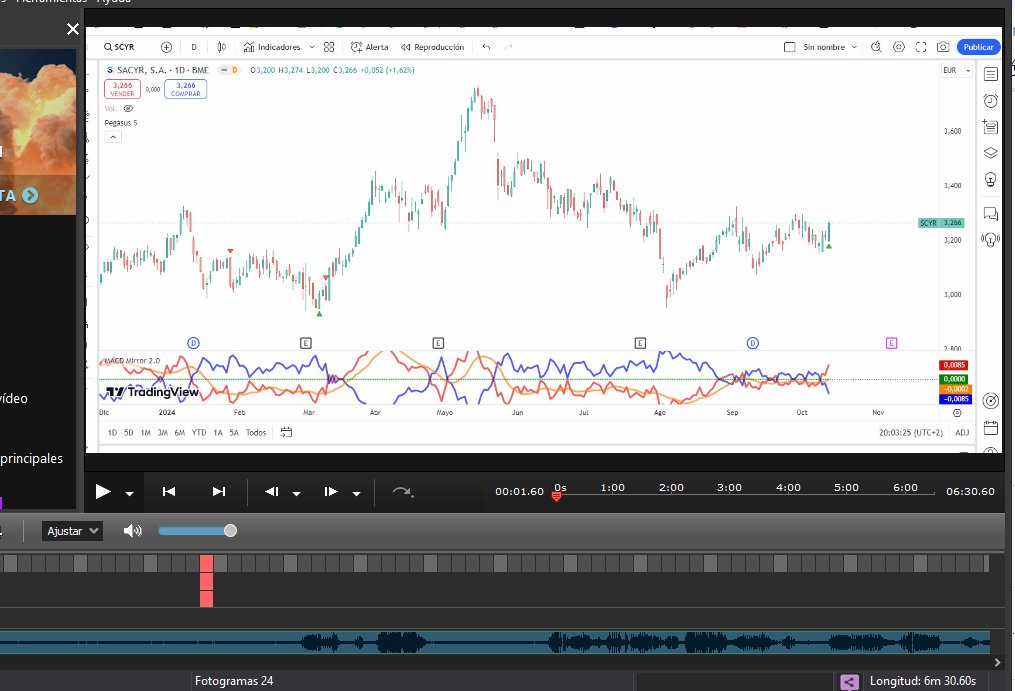Select the 1M date range
The height and width of the screenshot is (691, 1015).
pos(146,433)
